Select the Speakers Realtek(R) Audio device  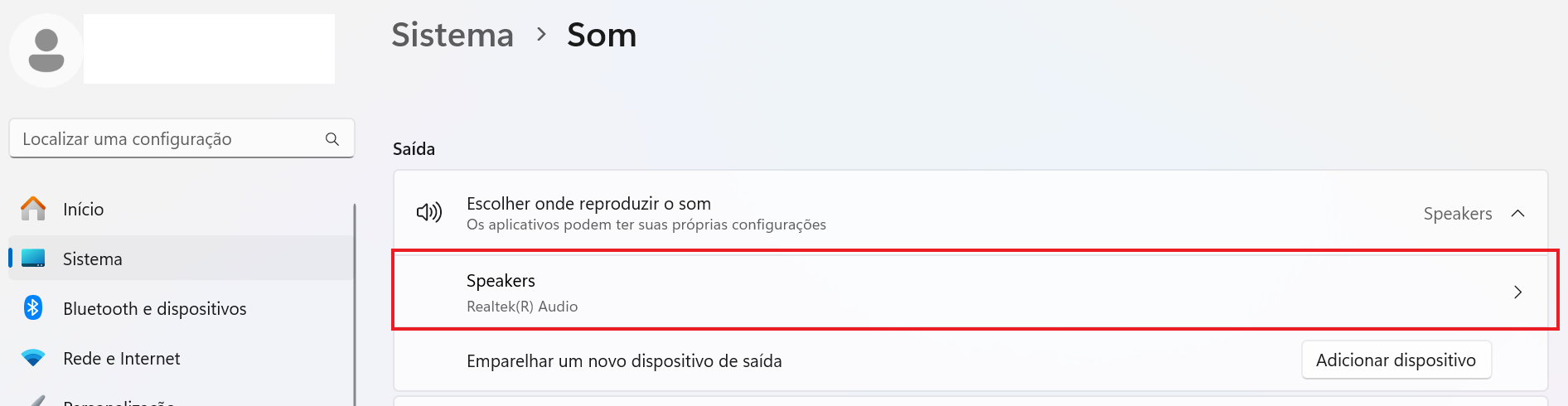coord(970,292)
